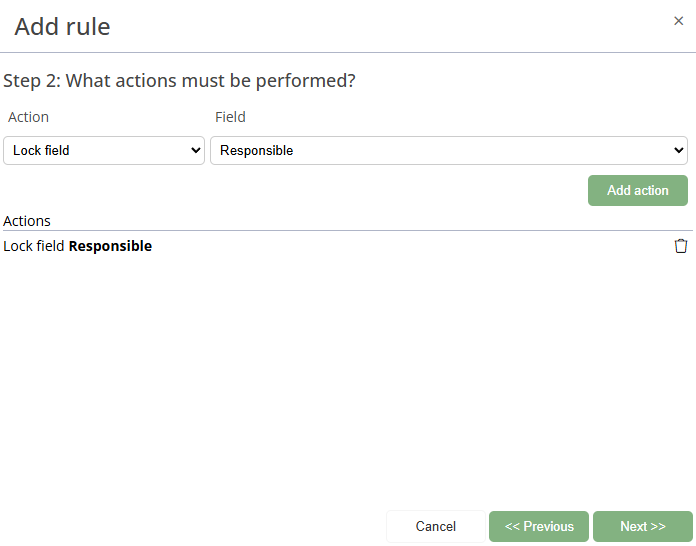This screenshot has height=546, width=696.
Task: Go back with the << Previous button
Action: [x=539, y=527]
